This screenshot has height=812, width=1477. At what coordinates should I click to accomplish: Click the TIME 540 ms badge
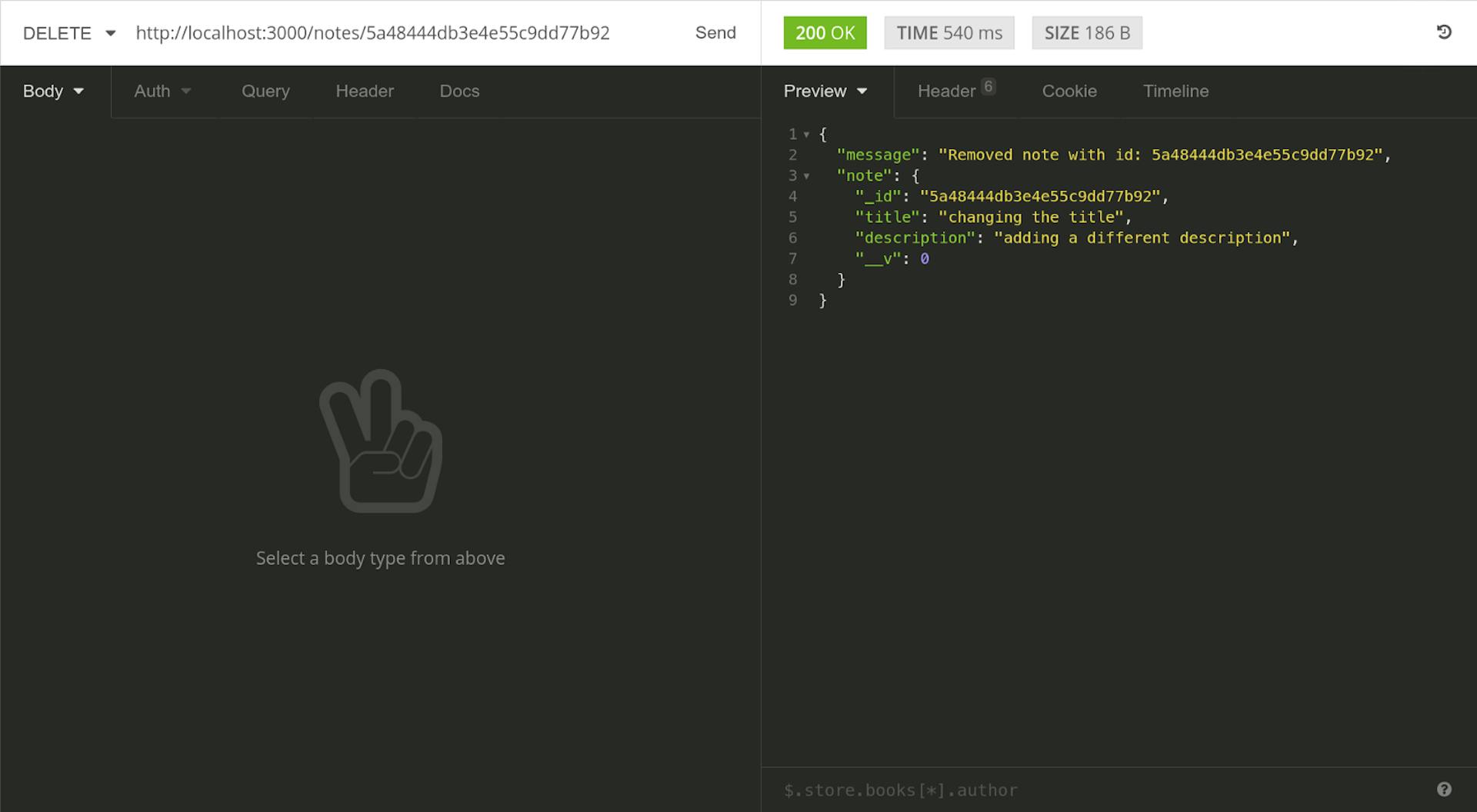pos(949,33)
